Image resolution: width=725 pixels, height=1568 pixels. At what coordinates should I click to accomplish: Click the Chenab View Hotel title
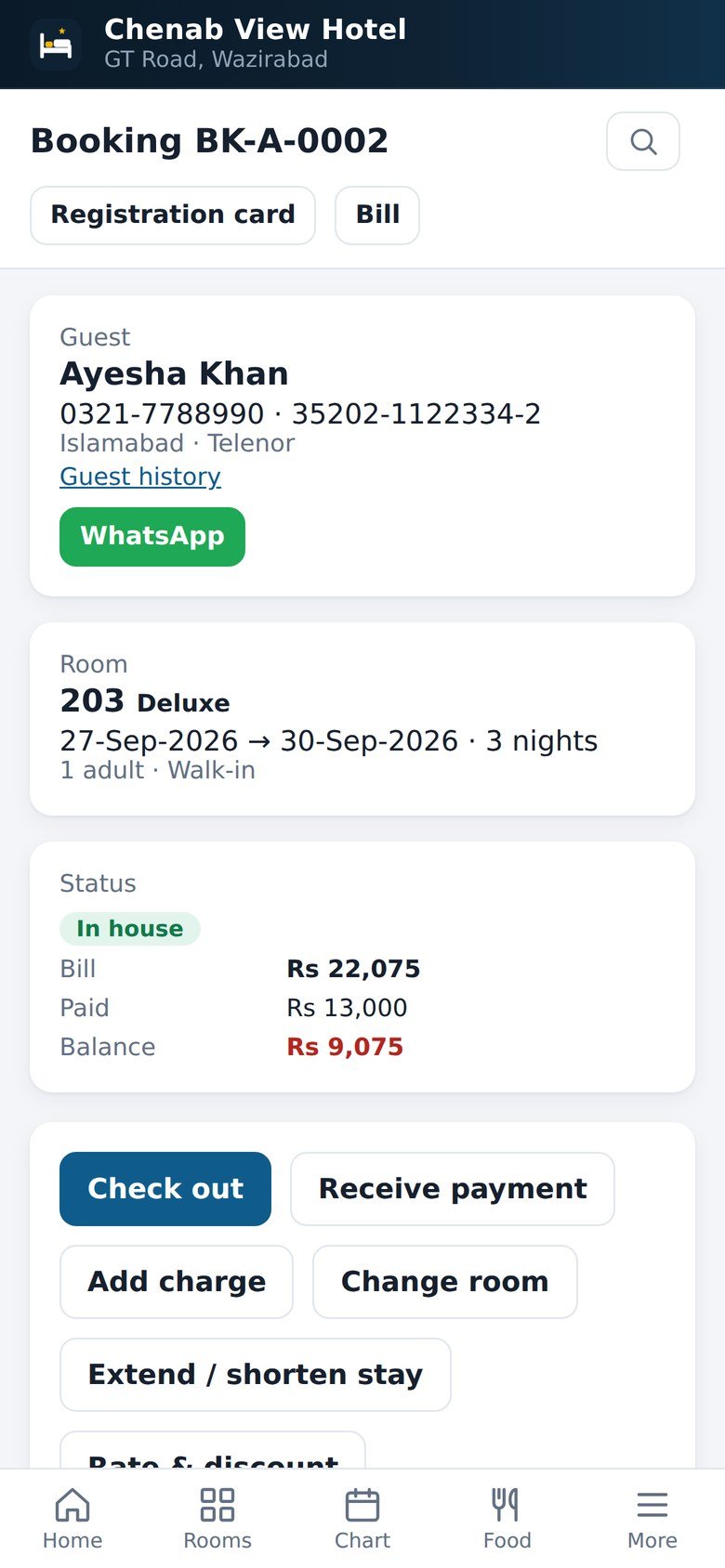point(256,30)
